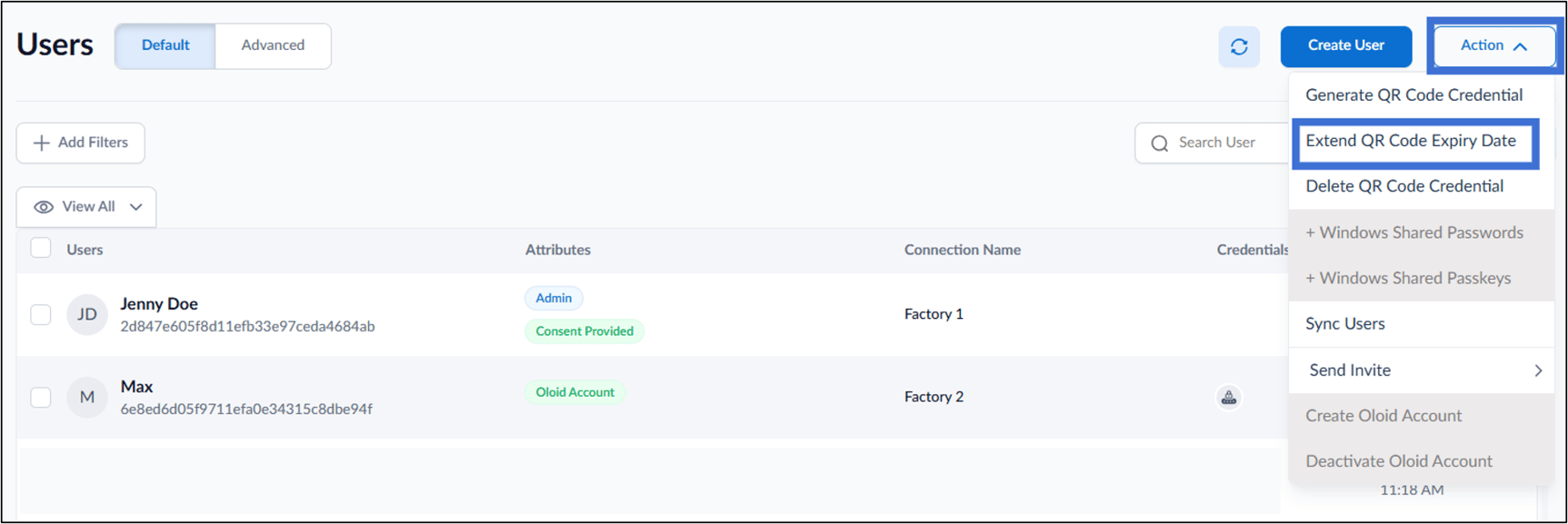
Task: Switch to the Default tab
Action: pyautogui.click(x=165, y=45)
